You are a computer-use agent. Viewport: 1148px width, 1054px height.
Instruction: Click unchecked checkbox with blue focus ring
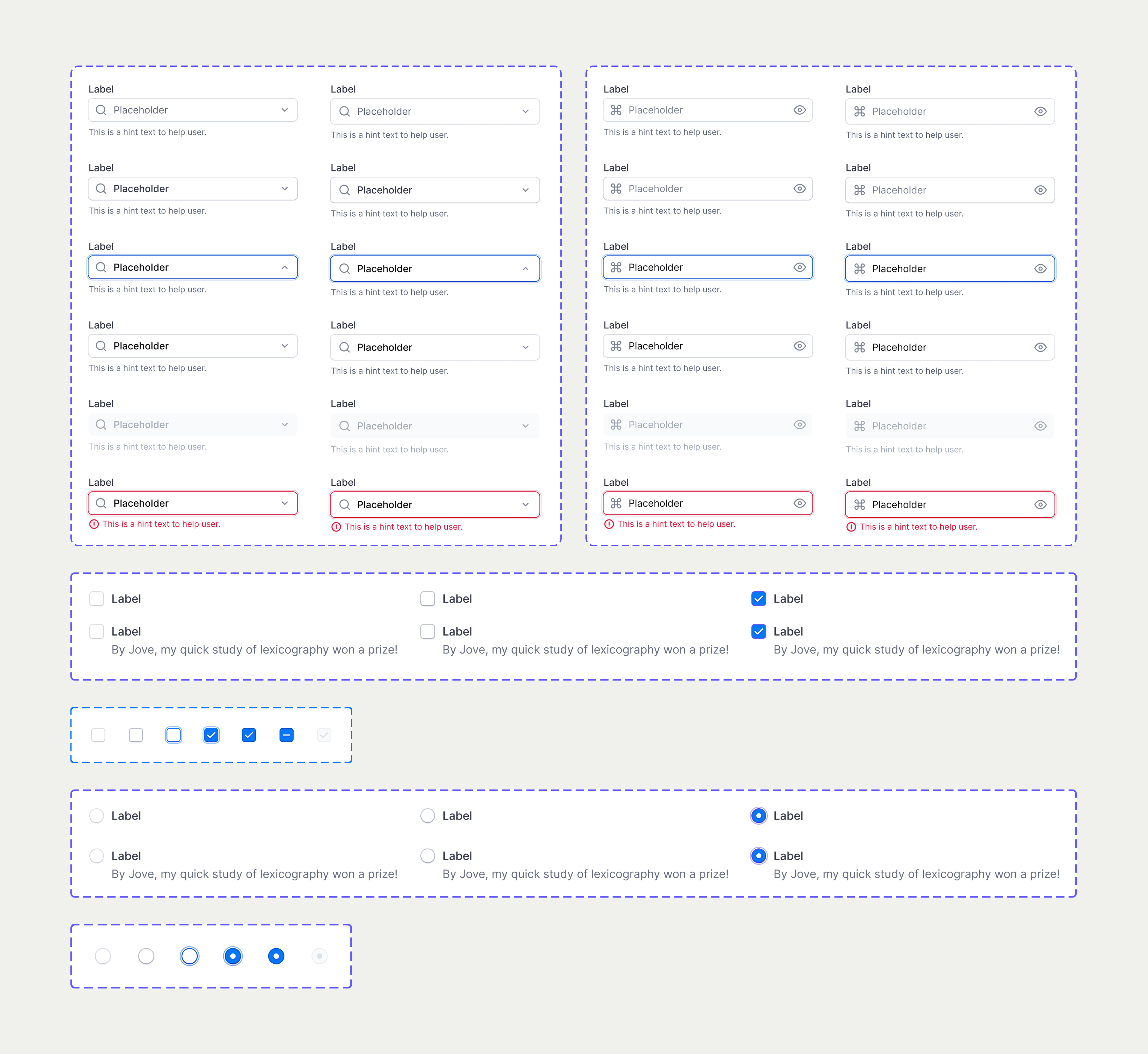coord(173,735)
